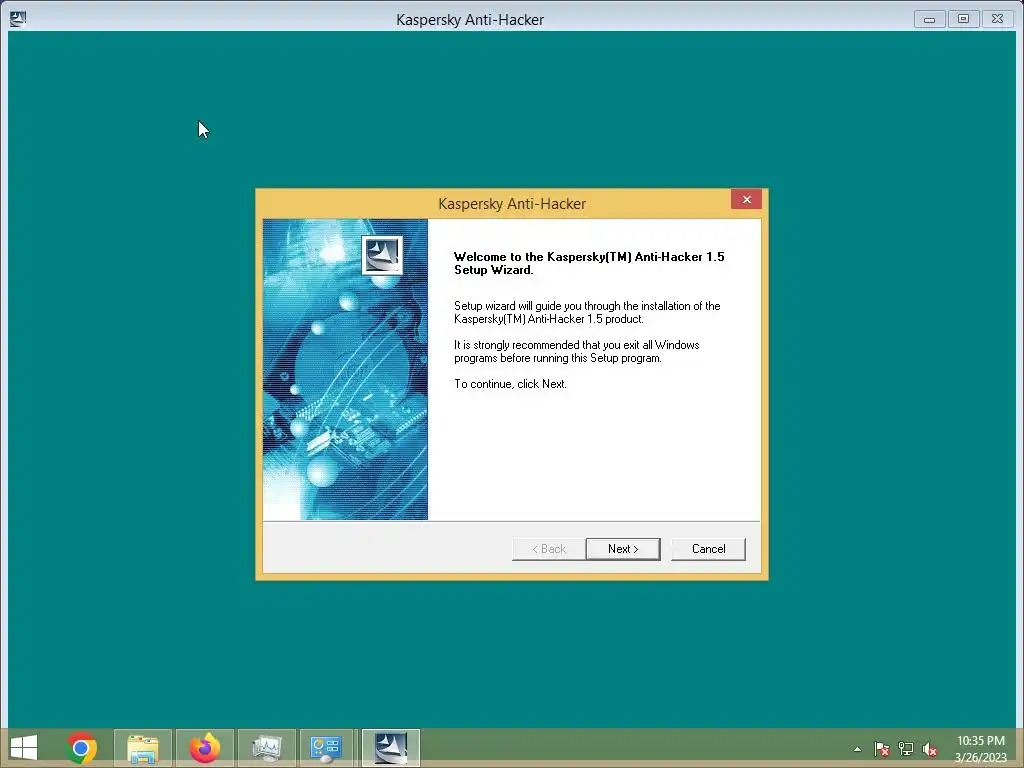Close the Kaspersky Anti-Hacker setup dialog

point(746,200)
